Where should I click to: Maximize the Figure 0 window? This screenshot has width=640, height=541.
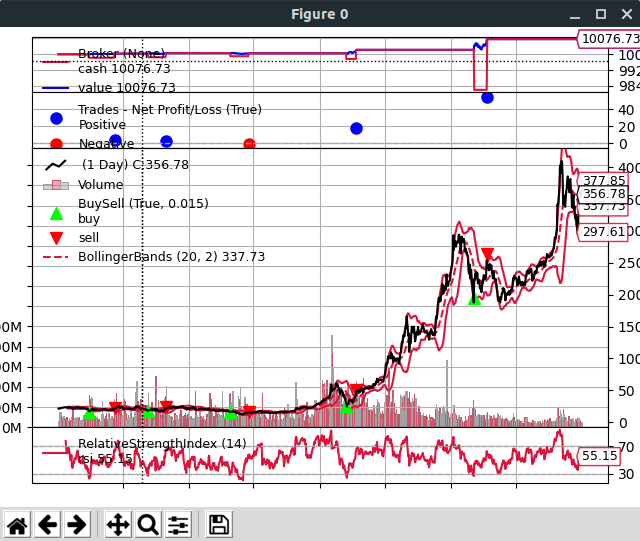pos(601,14)
